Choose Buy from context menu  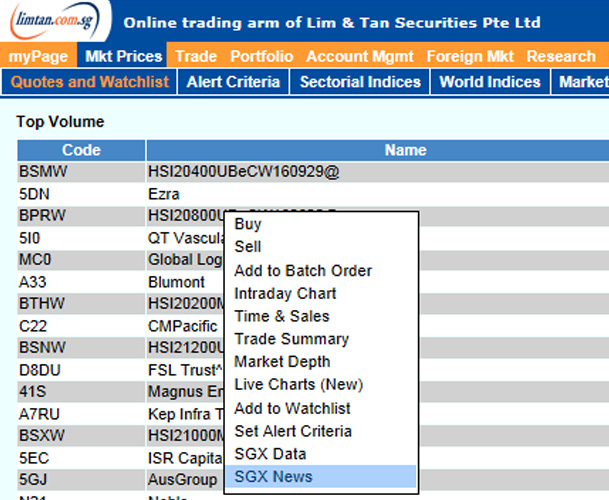click(x=321, y=224)
